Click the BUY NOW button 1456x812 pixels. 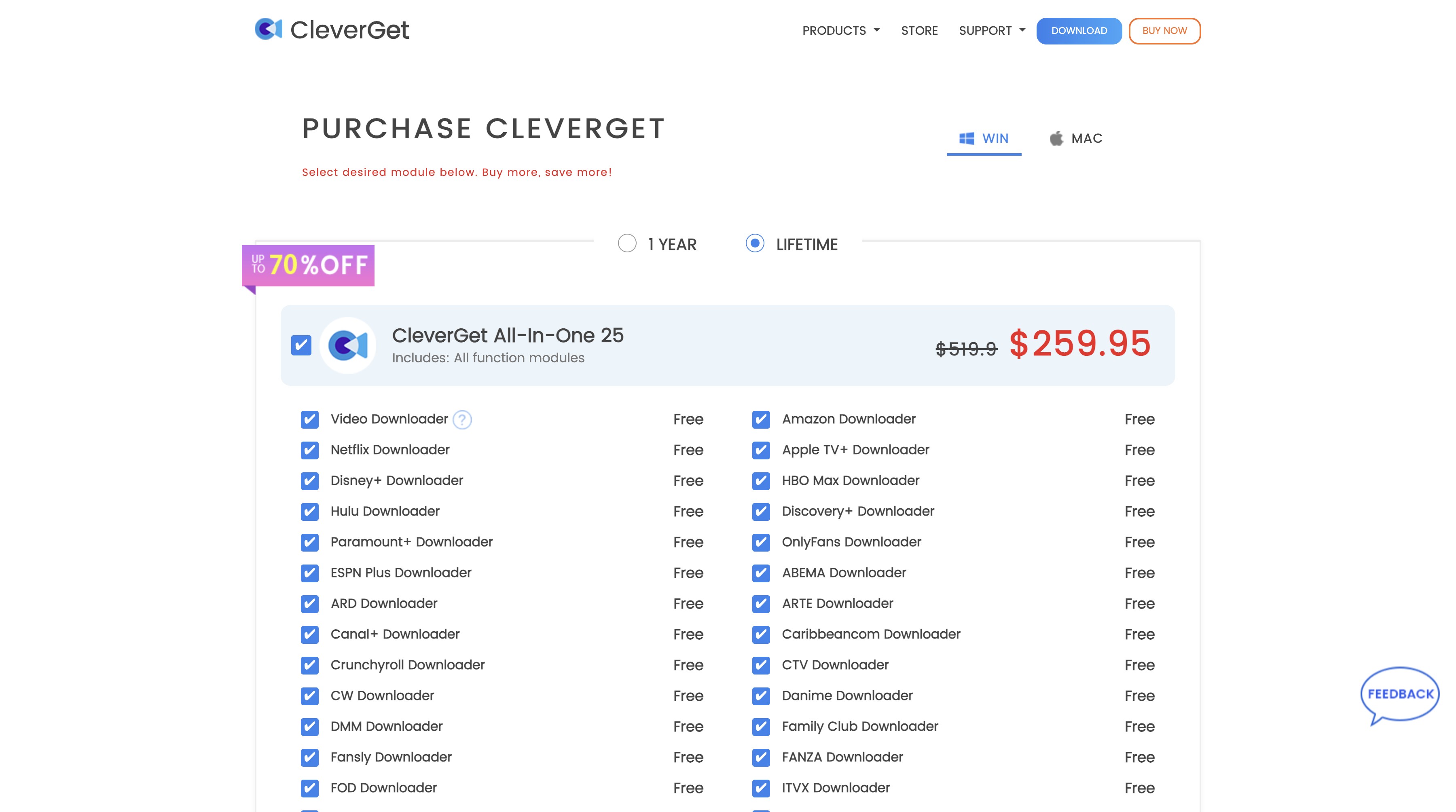(x=1164, y=30)
